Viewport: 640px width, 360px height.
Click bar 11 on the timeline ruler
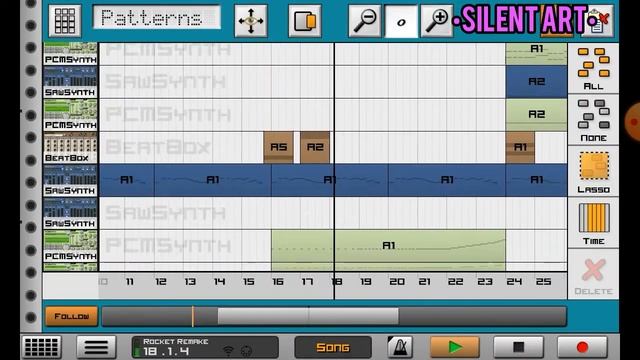[x=130, y=282]
